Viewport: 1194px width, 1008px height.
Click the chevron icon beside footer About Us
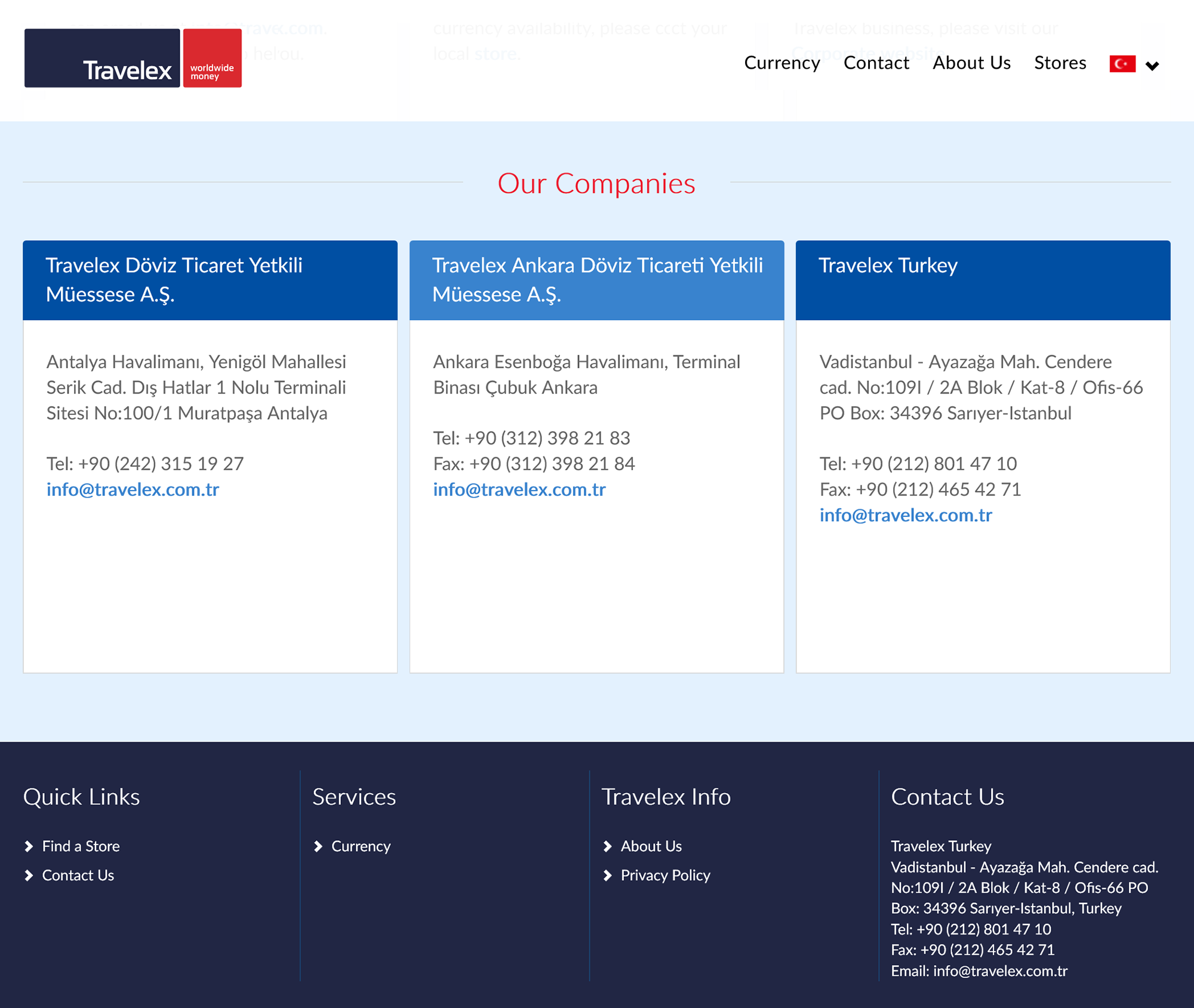pos(608,846)
